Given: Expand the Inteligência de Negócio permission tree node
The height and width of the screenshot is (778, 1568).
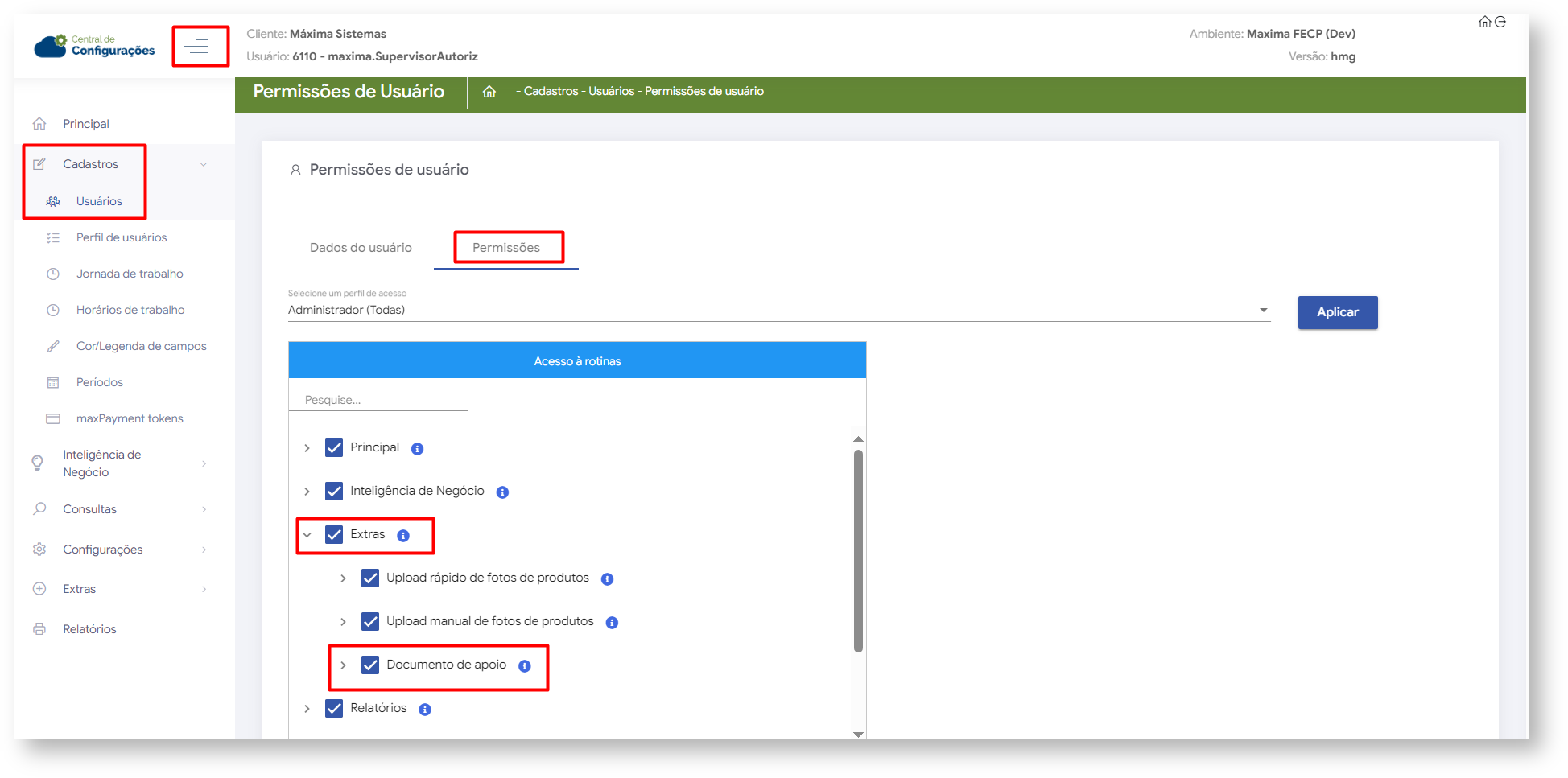Looking at the screenshot, I should (307, 492).
